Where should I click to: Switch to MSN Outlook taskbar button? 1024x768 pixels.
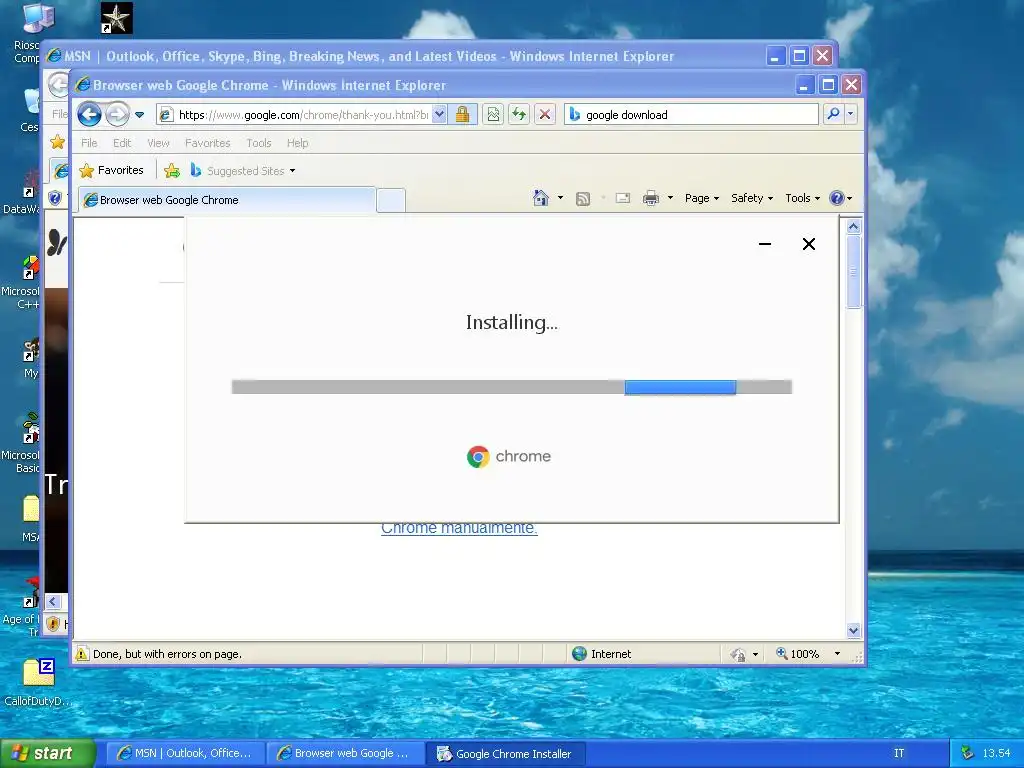(185, 754)
